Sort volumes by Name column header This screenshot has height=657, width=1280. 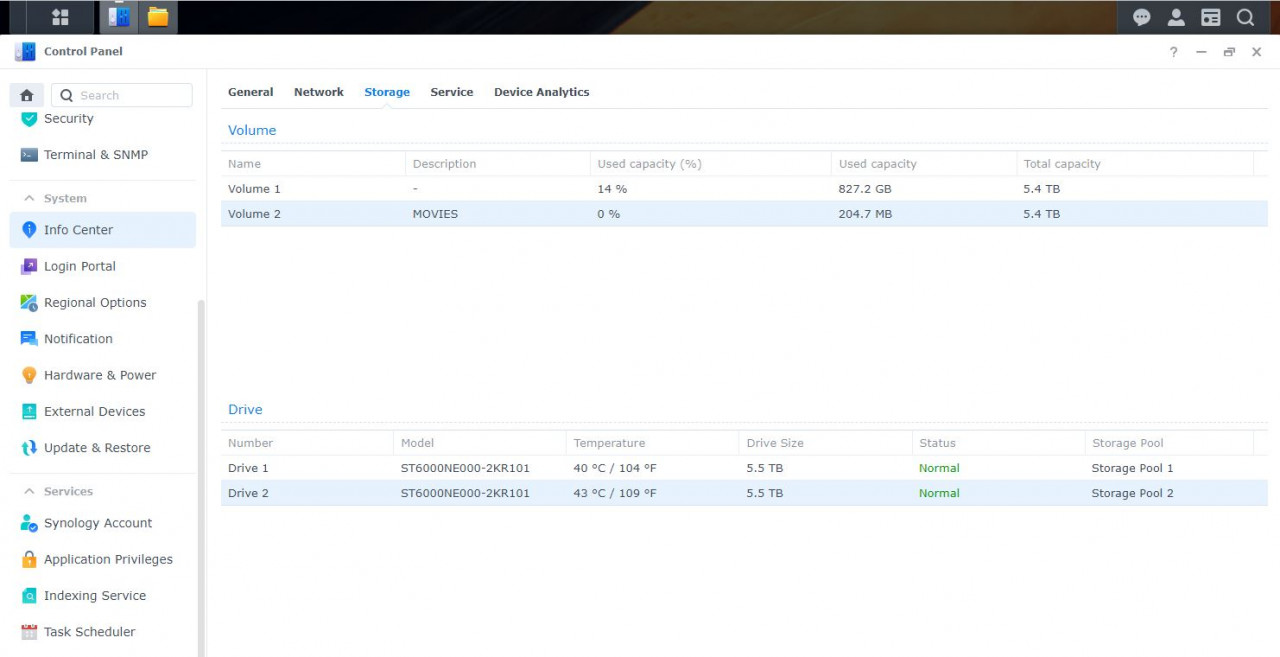tap(313, 164)
